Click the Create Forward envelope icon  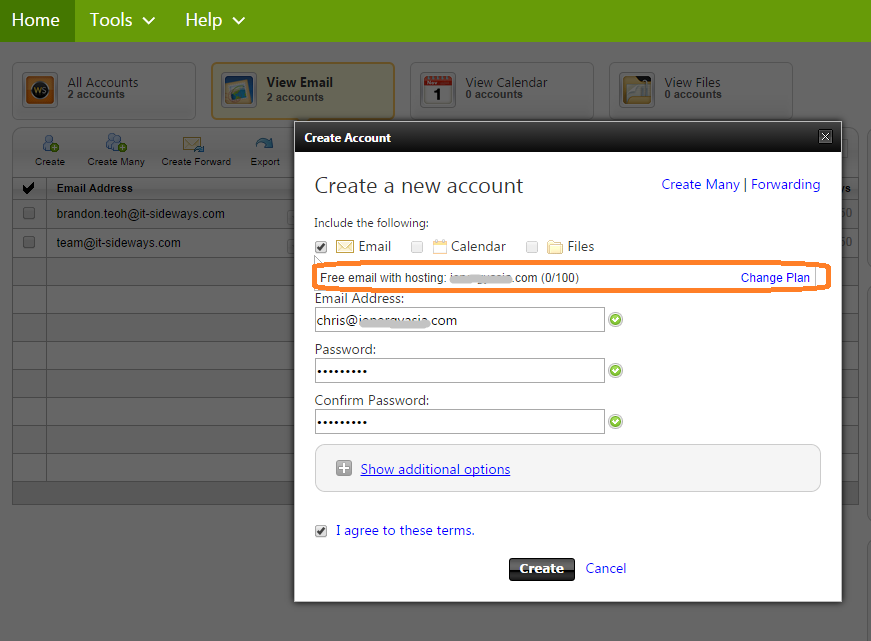pyautogui.click(x=195, y=145)
